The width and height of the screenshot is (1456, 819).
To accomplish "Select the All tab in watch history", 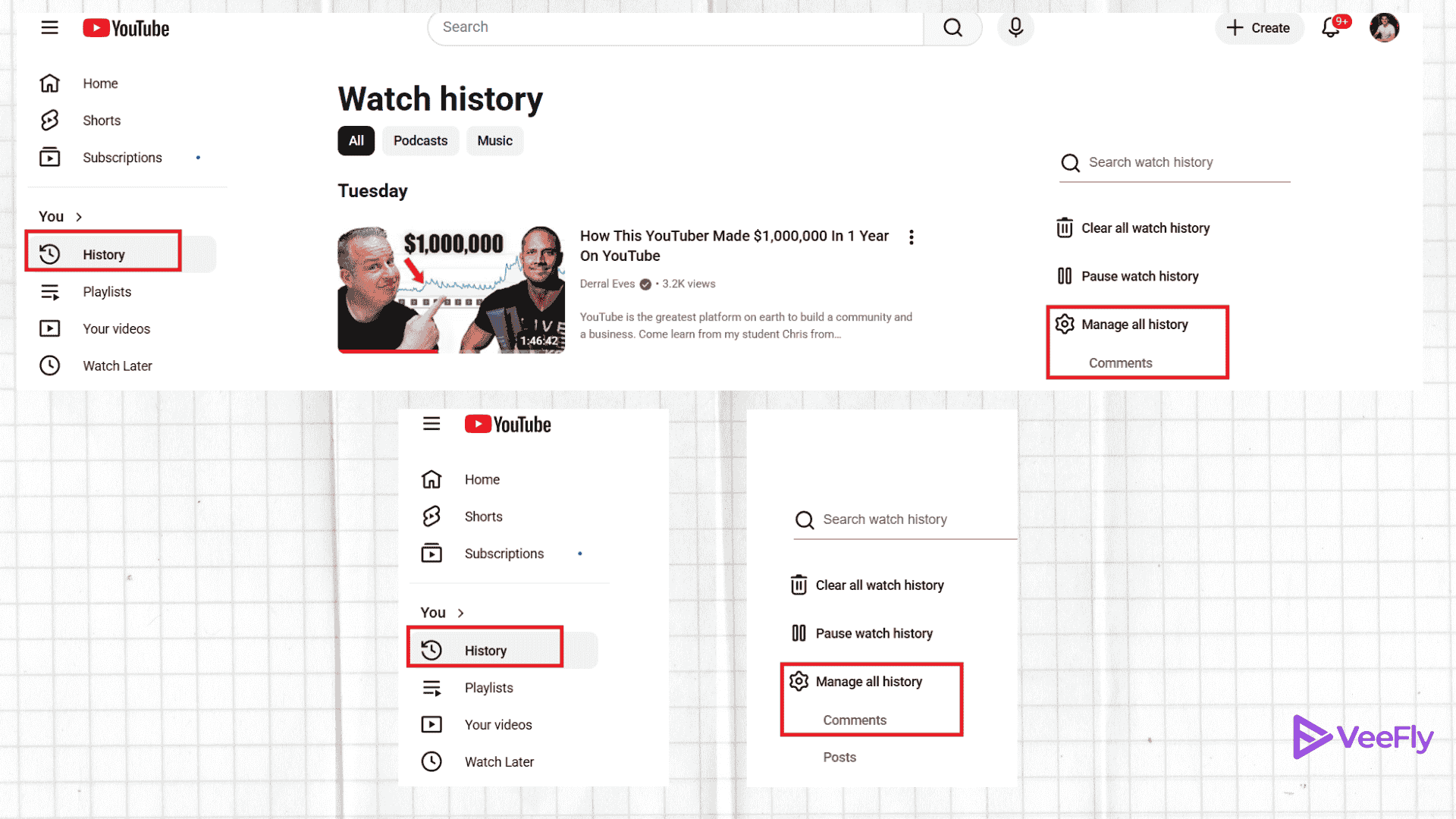I will [356, 140].
